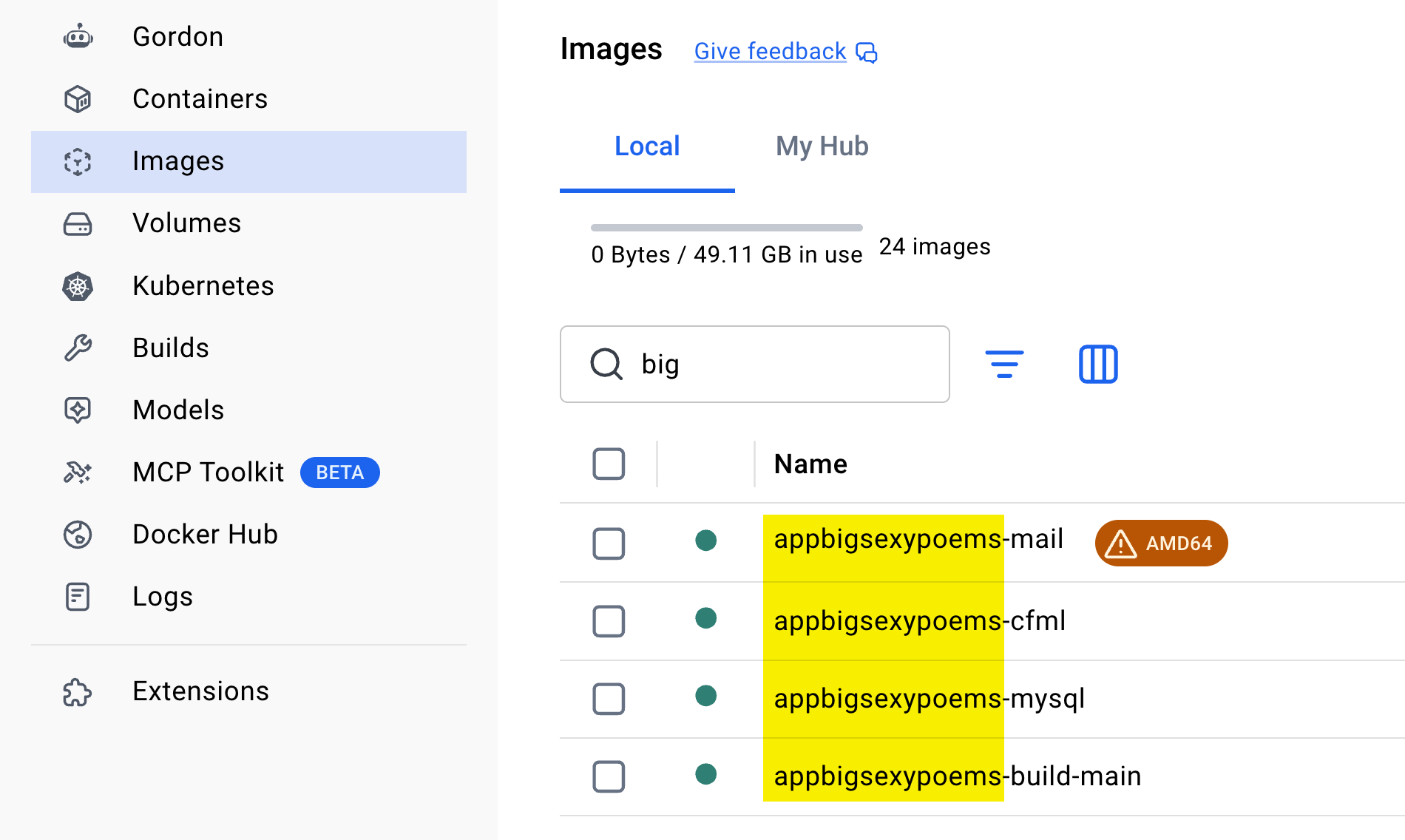
Task: Click the search field containing big
Action: point(755,364)
